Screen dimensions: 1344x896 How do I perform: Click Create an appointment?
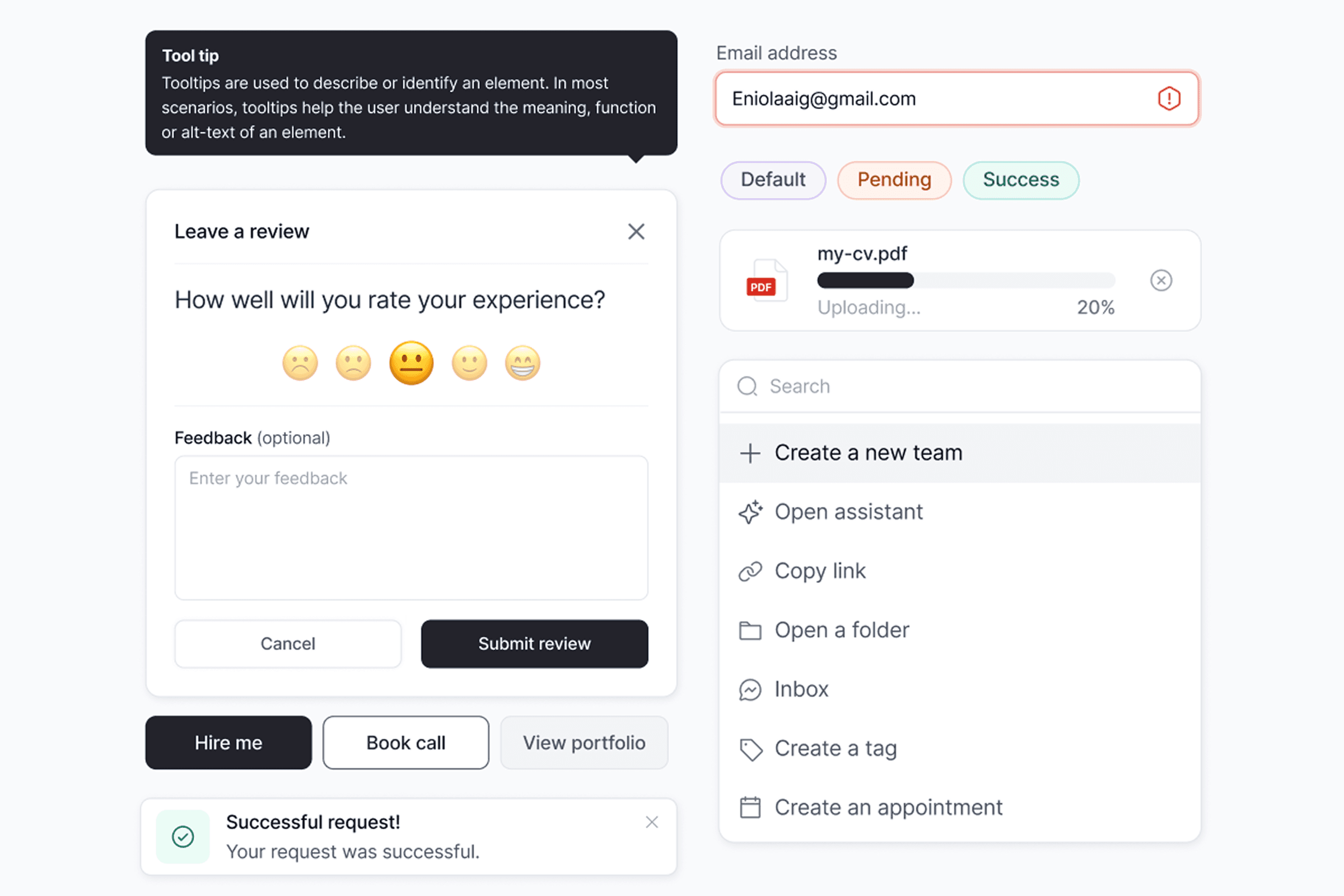(x=888, y=808)
